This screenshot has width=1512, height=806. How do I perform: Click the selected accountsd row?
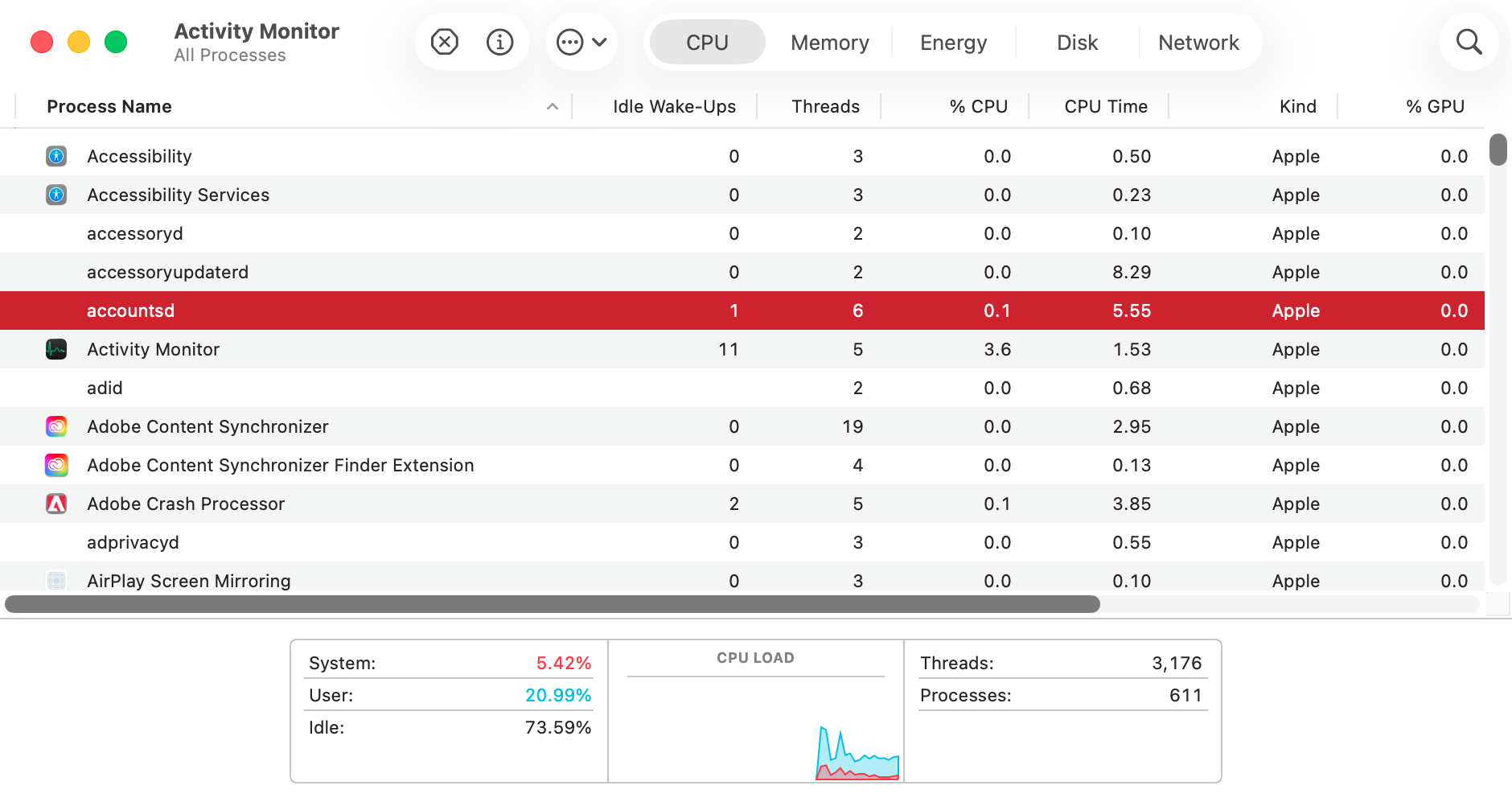pyautogui.click(x=742, y=310)
